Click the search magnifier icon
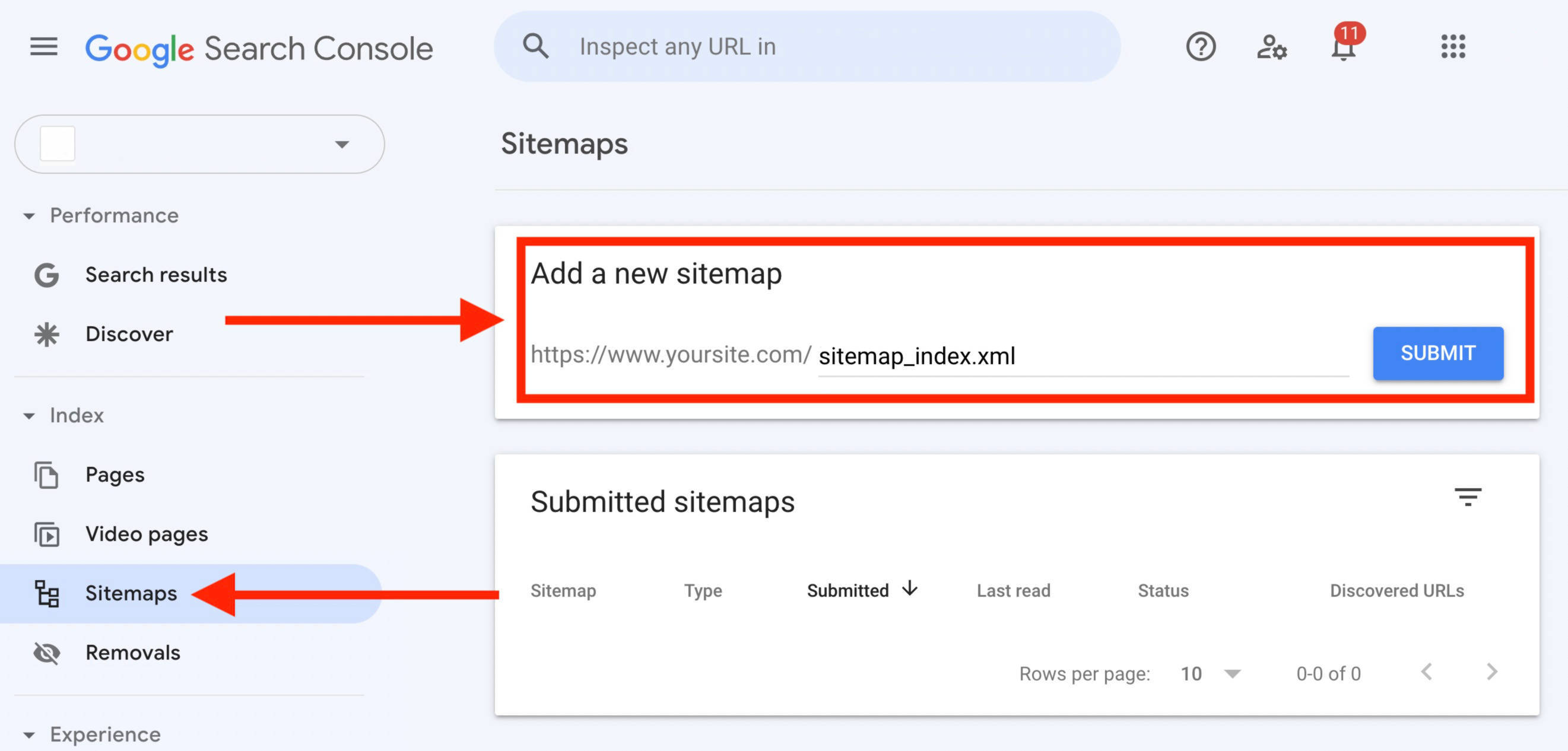This screenshot has height=751, width=1568. coord(537,46)
